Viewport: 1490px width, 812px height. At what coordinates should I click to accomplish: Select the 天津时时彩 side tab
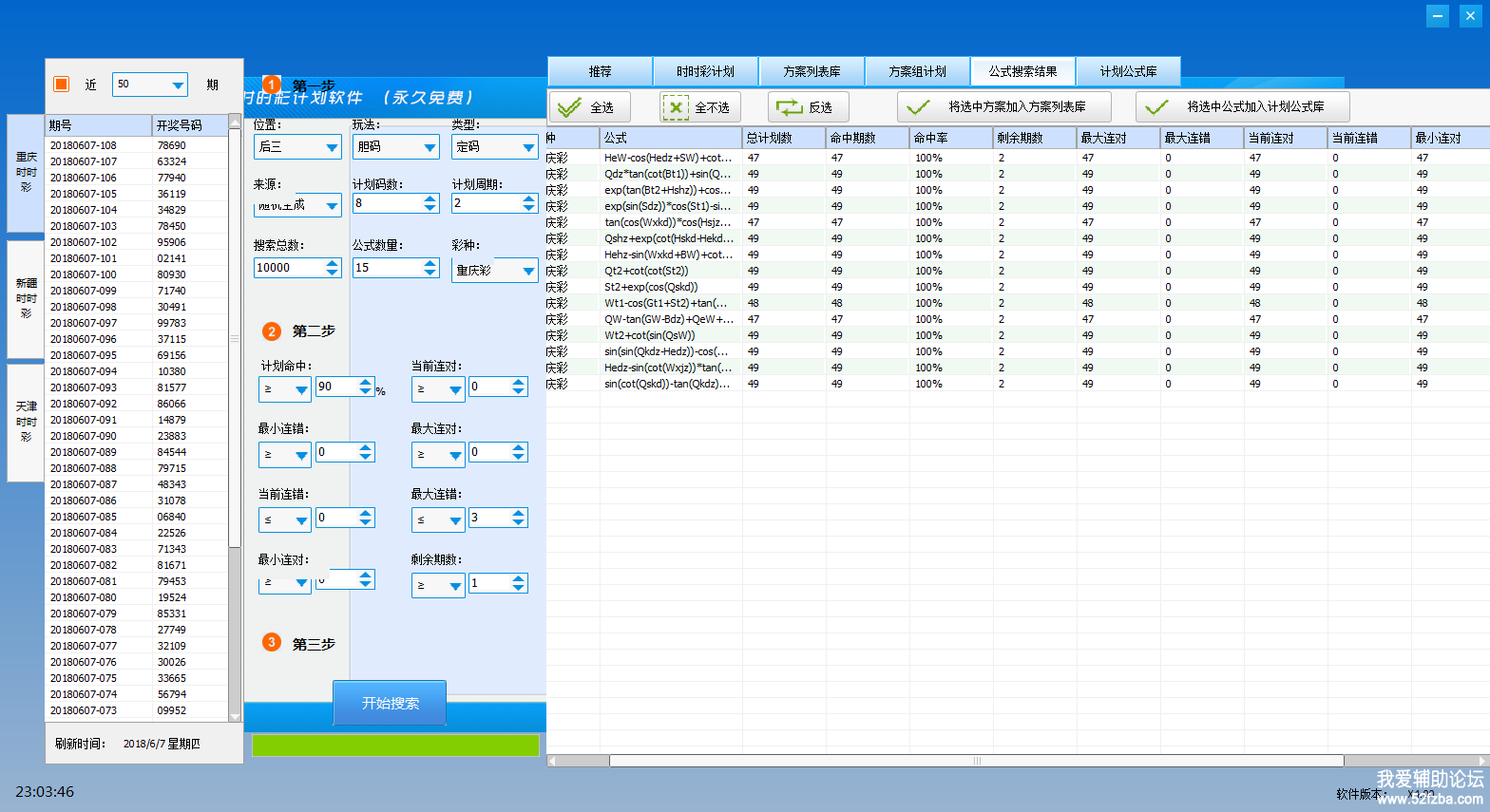pos(26,422)
